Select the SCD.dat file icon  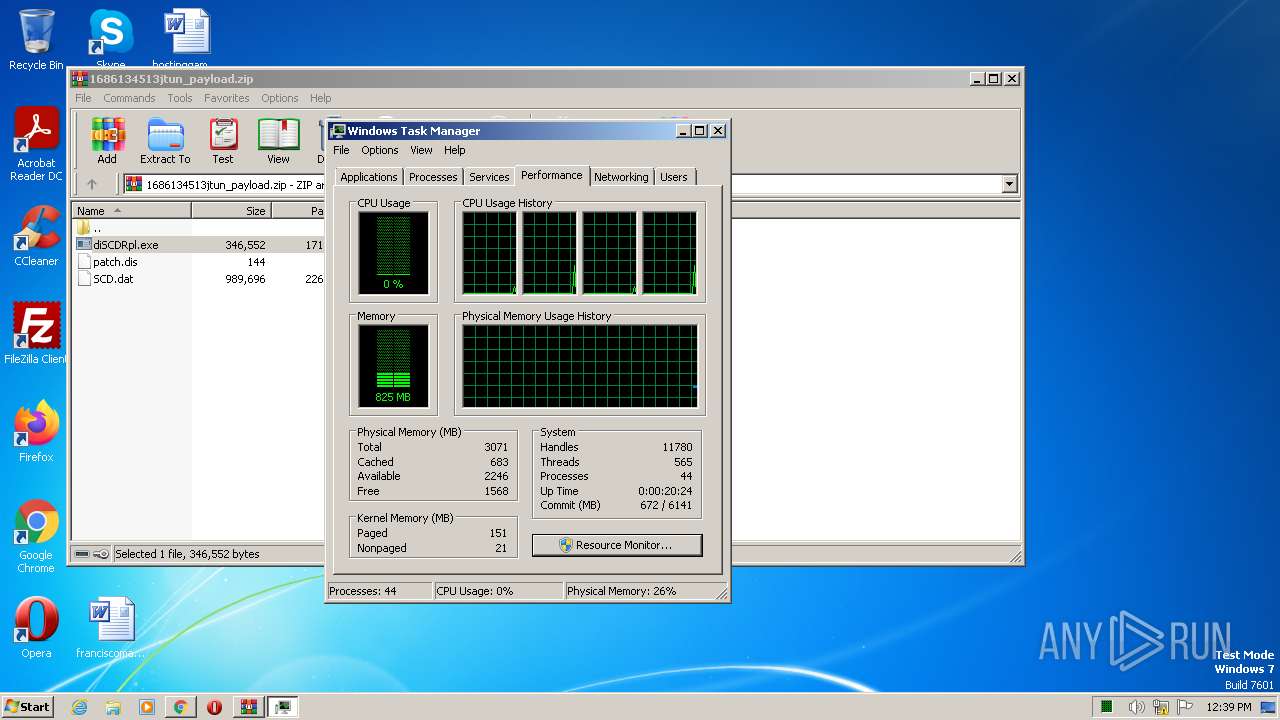(x=84, y=279)
